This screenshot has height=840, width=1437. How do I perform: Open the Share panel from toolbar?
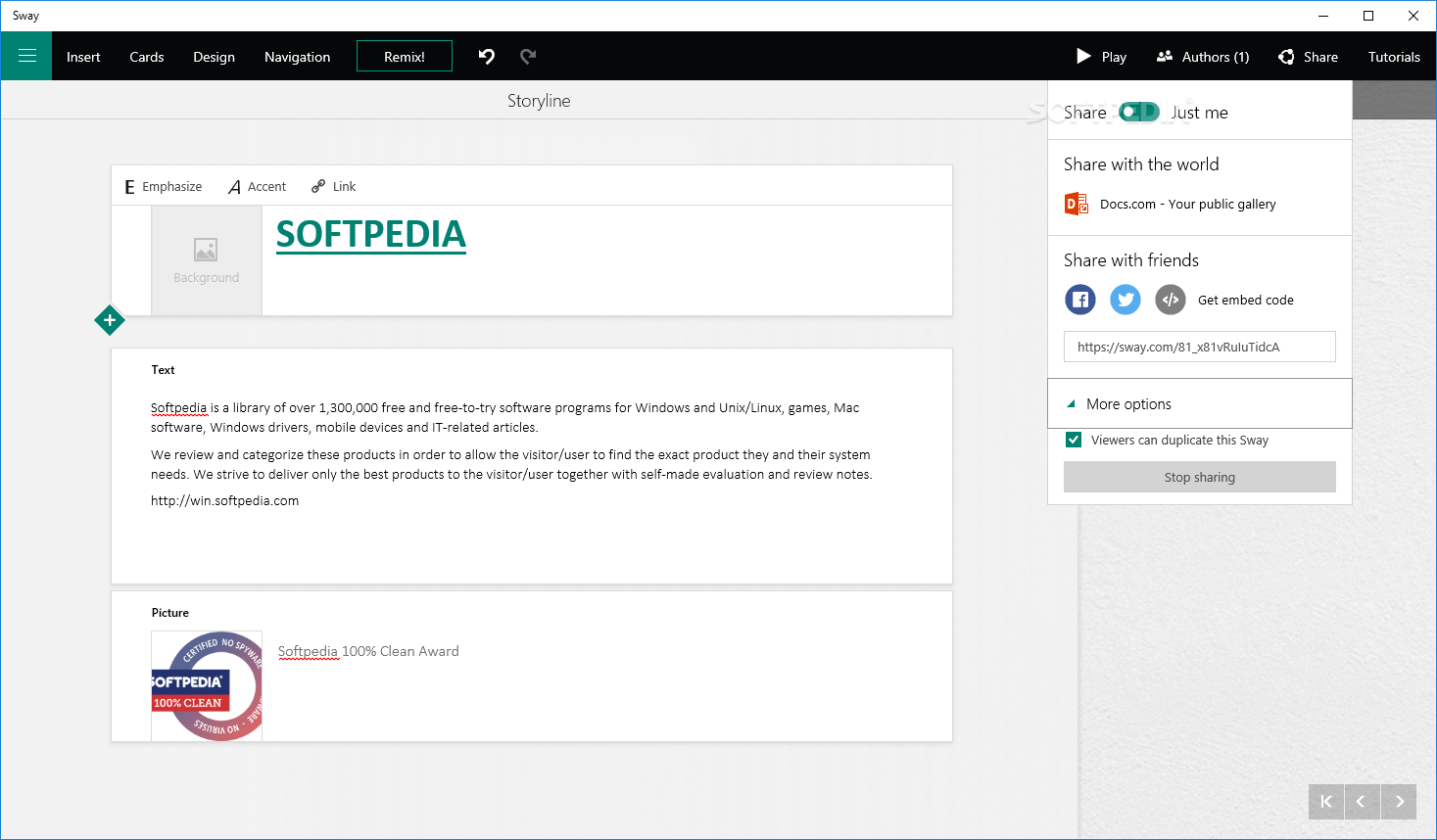(x=1308, y=57)
